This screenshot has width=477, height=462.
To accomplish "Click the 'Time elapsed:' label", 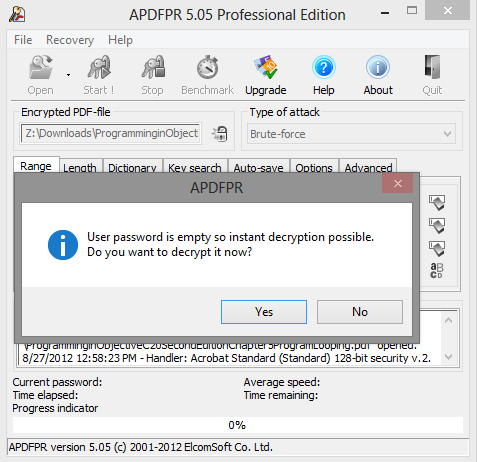I will click(x=45, y=395).
